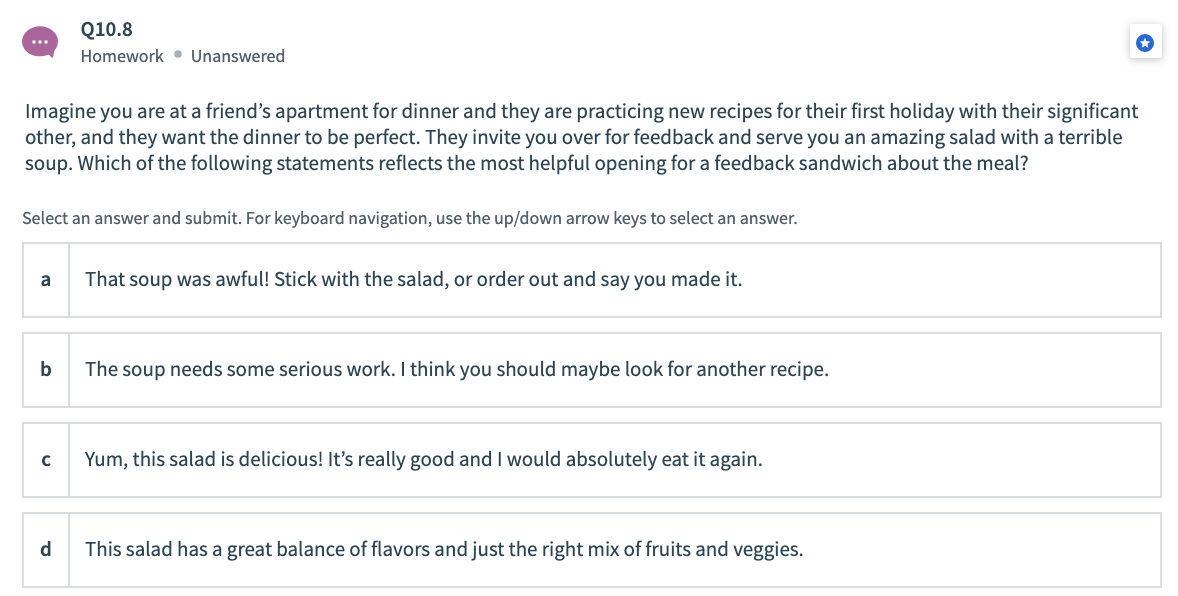Click the Unanswered status text

[238, 56]
